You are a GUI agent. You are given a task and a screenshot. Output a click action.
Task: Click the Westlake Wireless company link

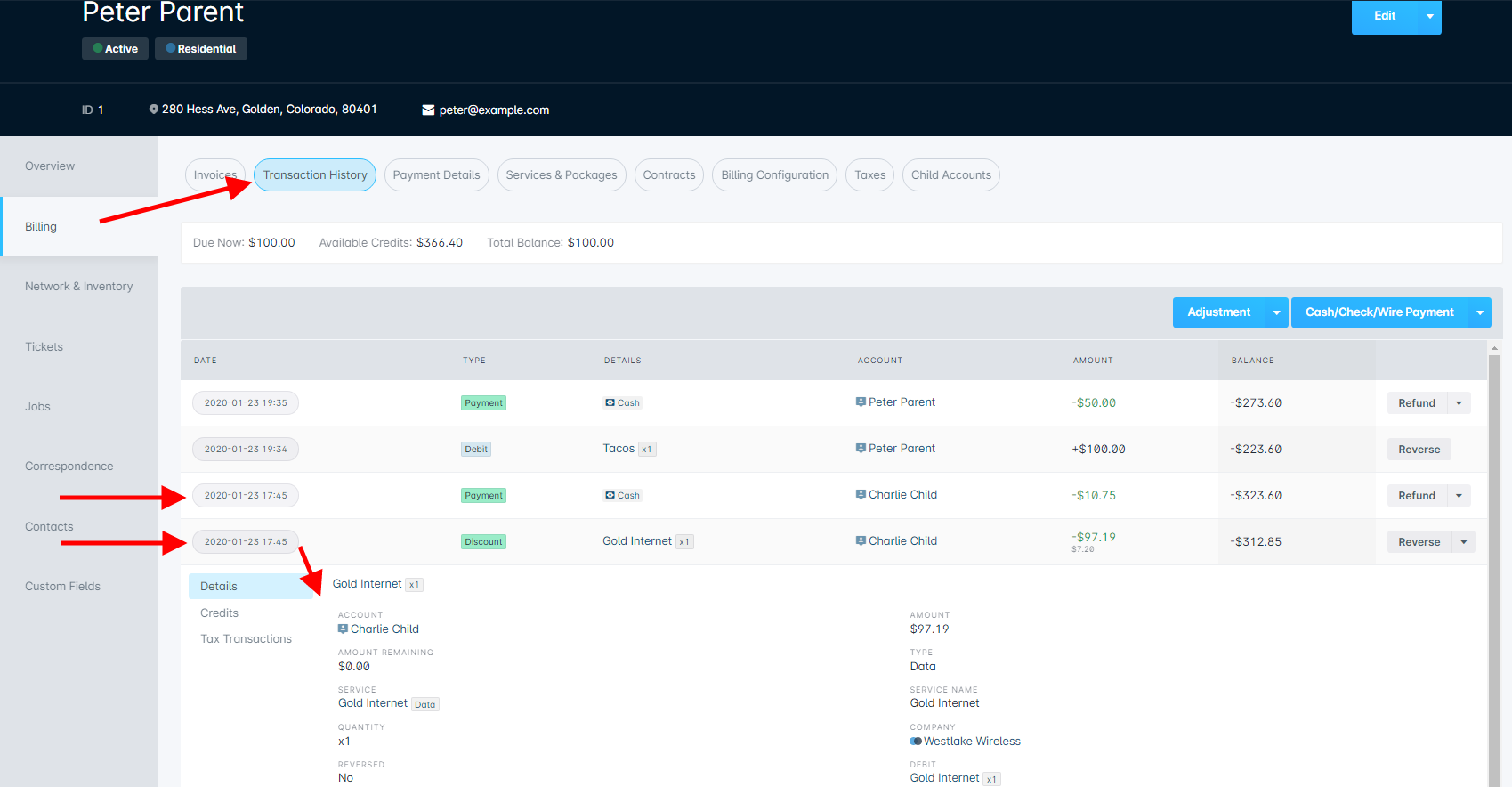[x=972, y=742]
